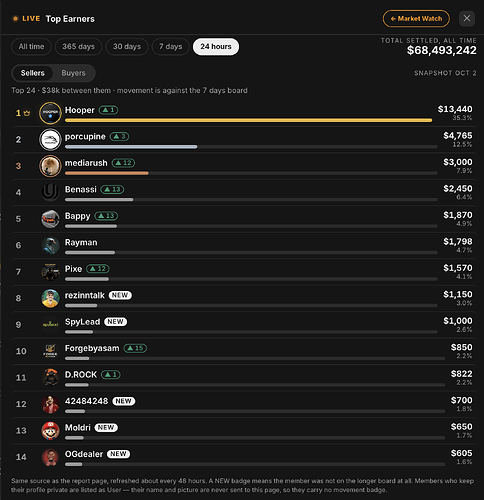
Task: Click rezinntalk's $1,150 earnings amount
Action: point(457,294)
